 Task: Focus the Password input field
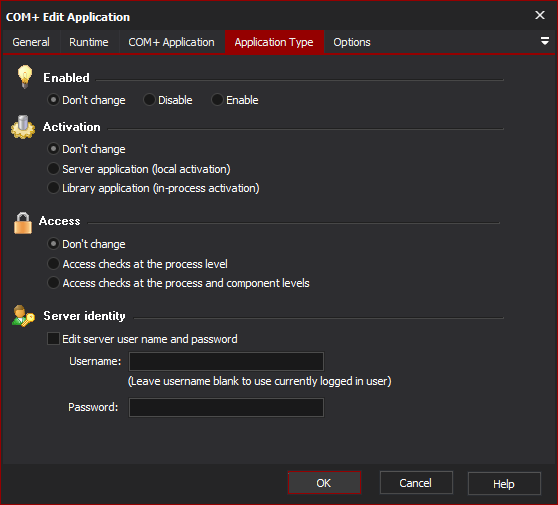point(226,407)
